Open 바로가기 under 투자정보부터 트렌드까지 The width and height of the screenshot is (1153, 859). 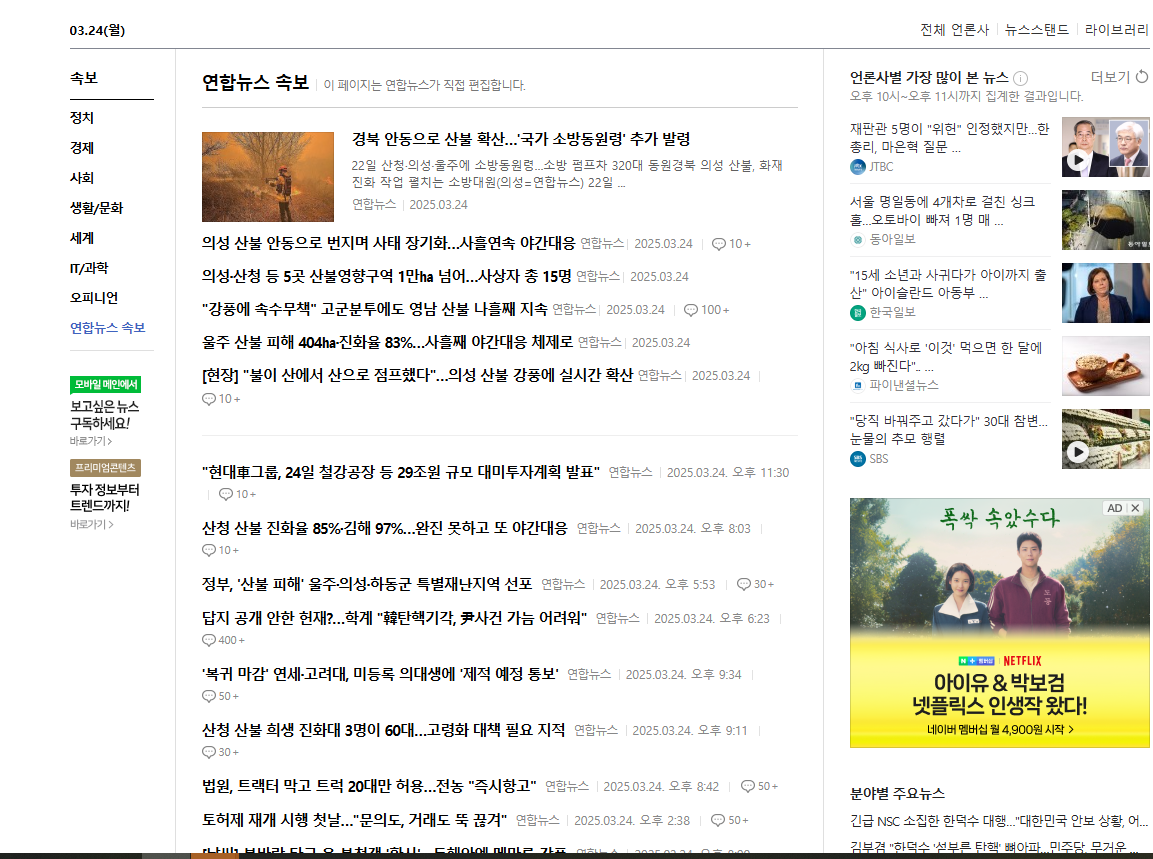pyautogui.click(x=91, y=524)
